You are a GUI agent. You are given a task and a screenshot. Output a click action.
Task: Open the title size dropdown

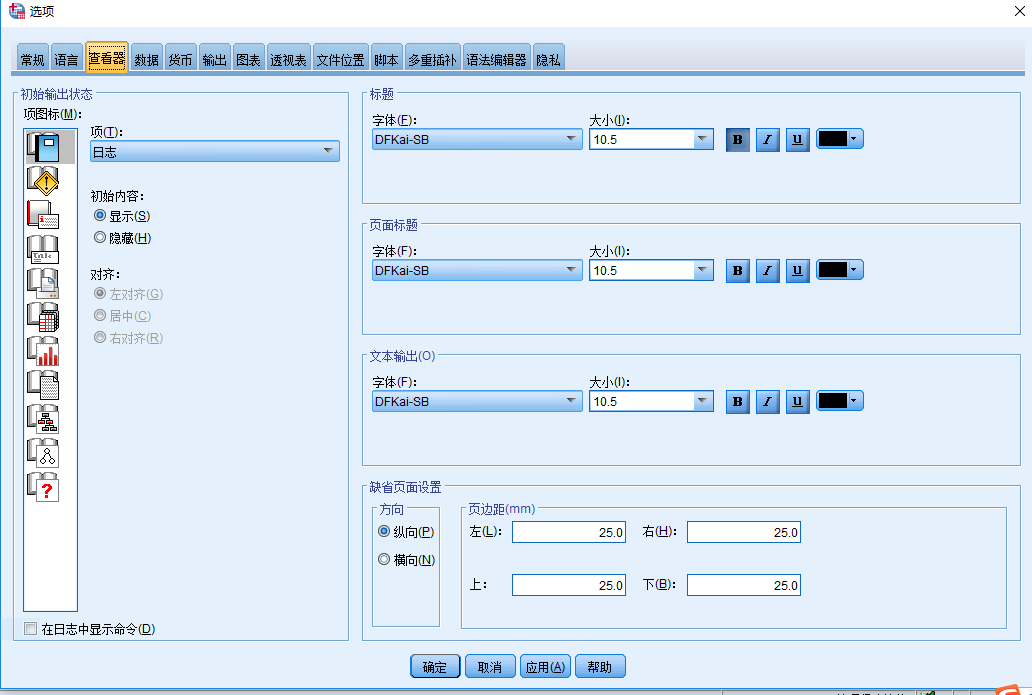[x=700, y=139]
